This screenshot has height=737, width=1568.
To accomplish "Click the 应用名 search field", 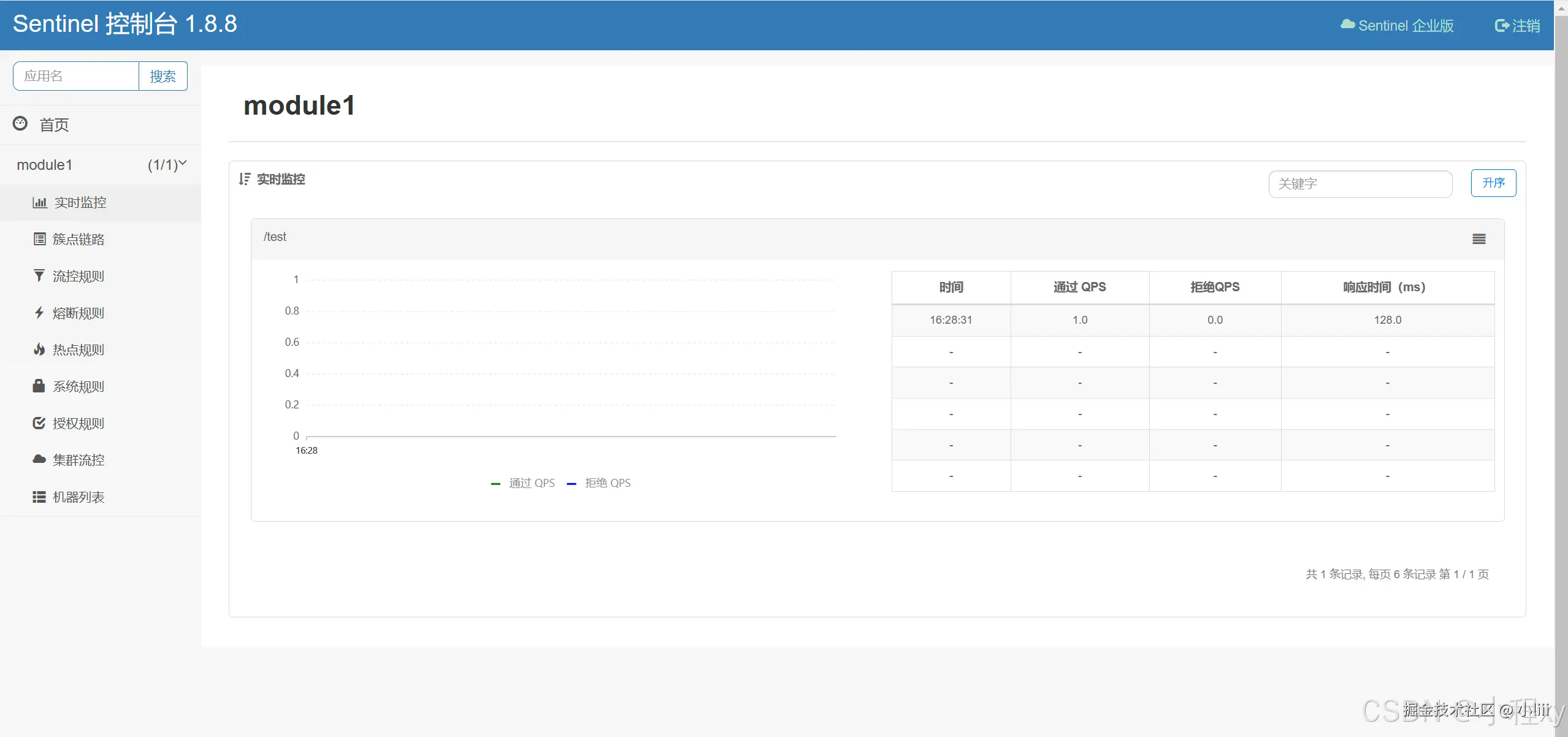I will tap(76, 76).
